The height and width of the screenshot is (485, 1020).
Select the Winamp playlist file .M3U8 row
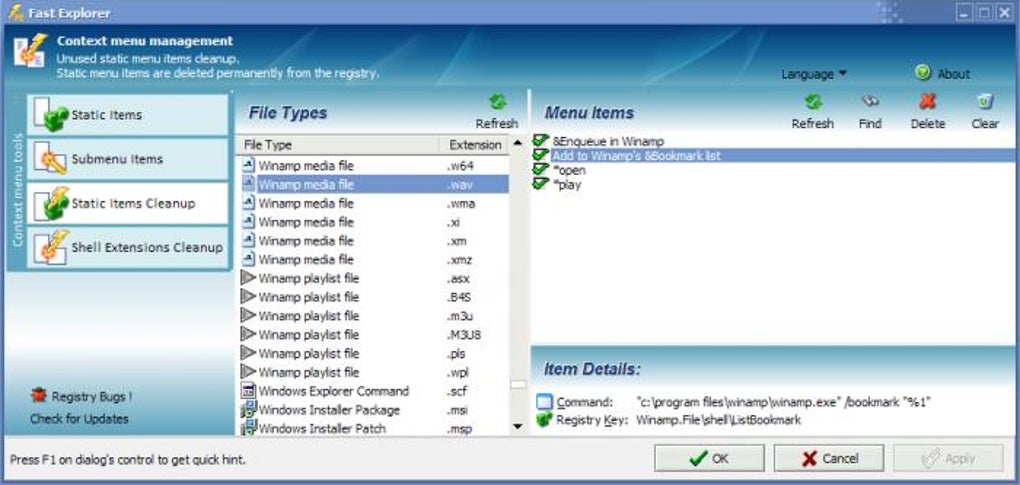373,335
